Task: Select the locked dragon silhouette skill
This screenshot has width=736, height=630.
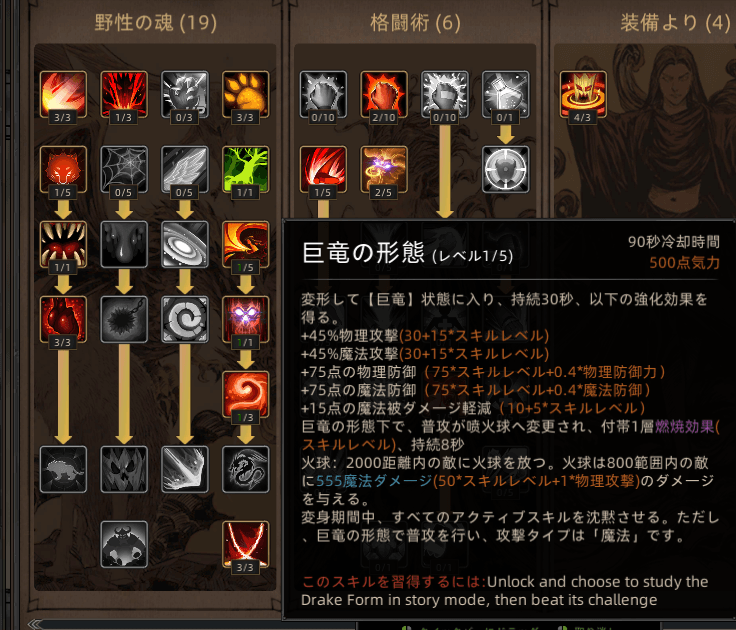Action: 245,469
